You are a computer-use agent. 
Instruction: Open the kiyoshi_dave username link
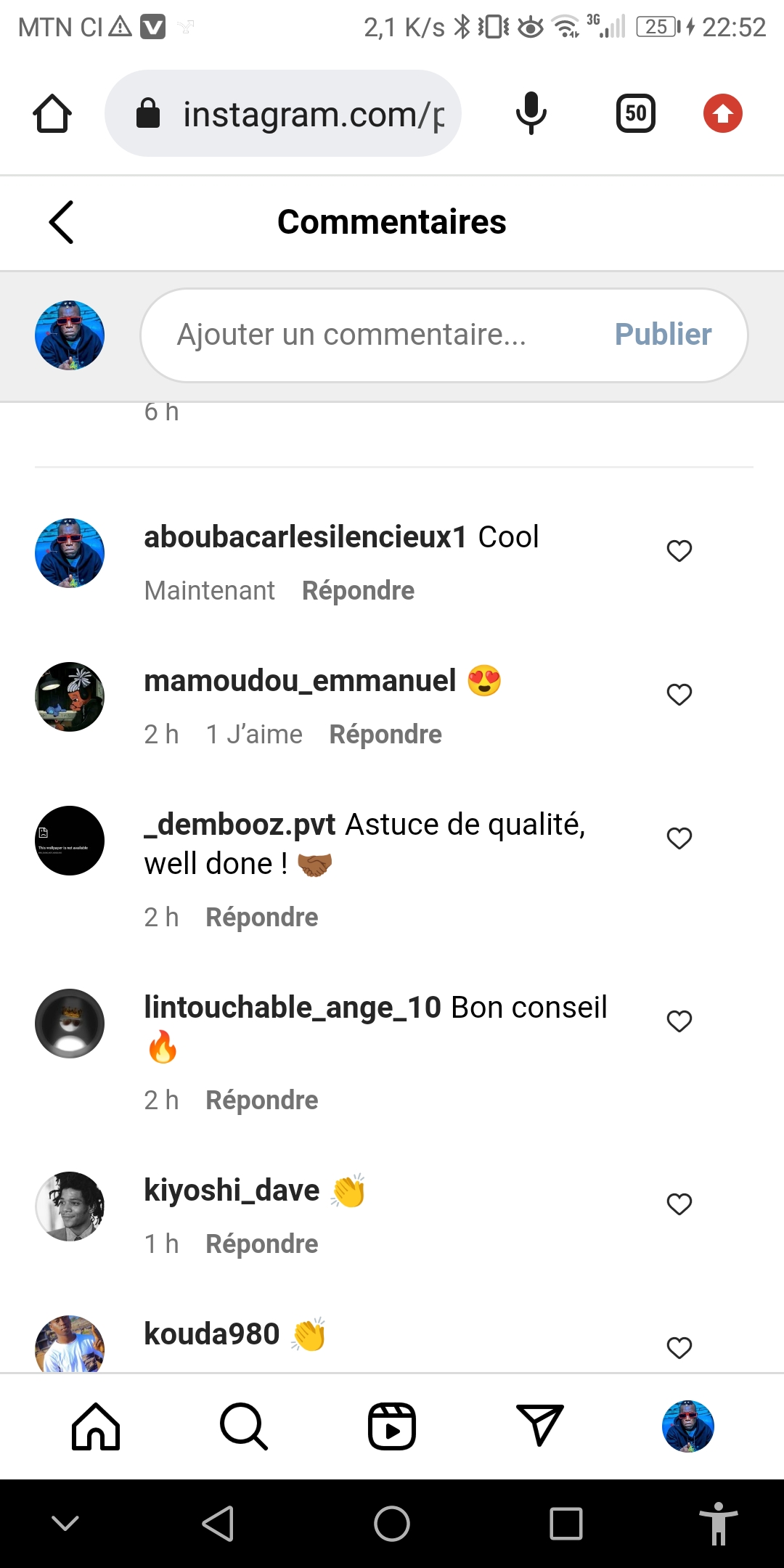[x=232, y=1191]
